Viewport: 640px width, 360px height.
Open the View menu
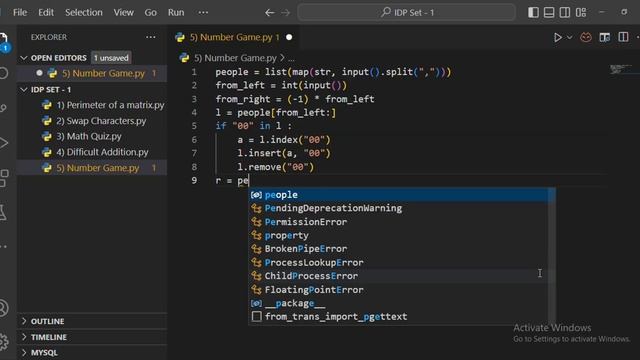[x=123, y=12]
